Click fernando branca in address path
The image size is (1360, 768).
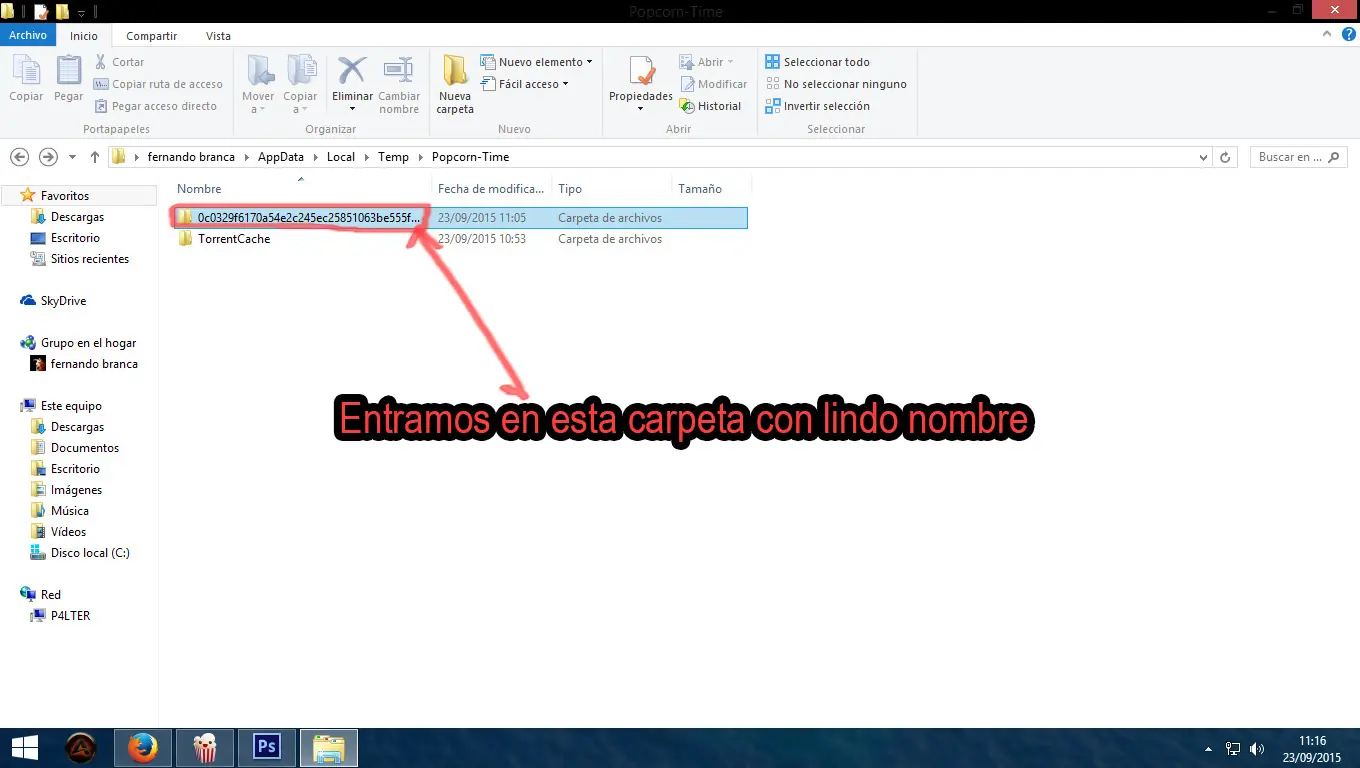click(191, 157)
